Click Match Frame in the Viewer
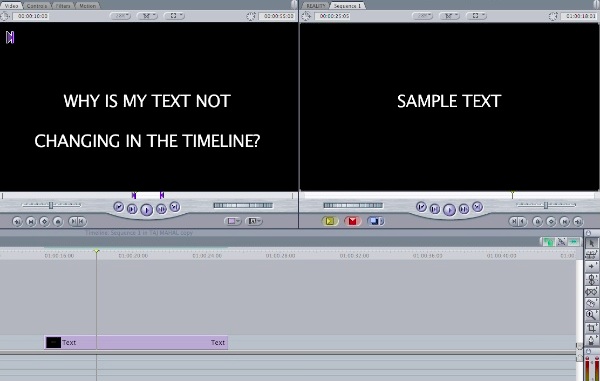This screenshot has height=381, width=600. point(17,221)
